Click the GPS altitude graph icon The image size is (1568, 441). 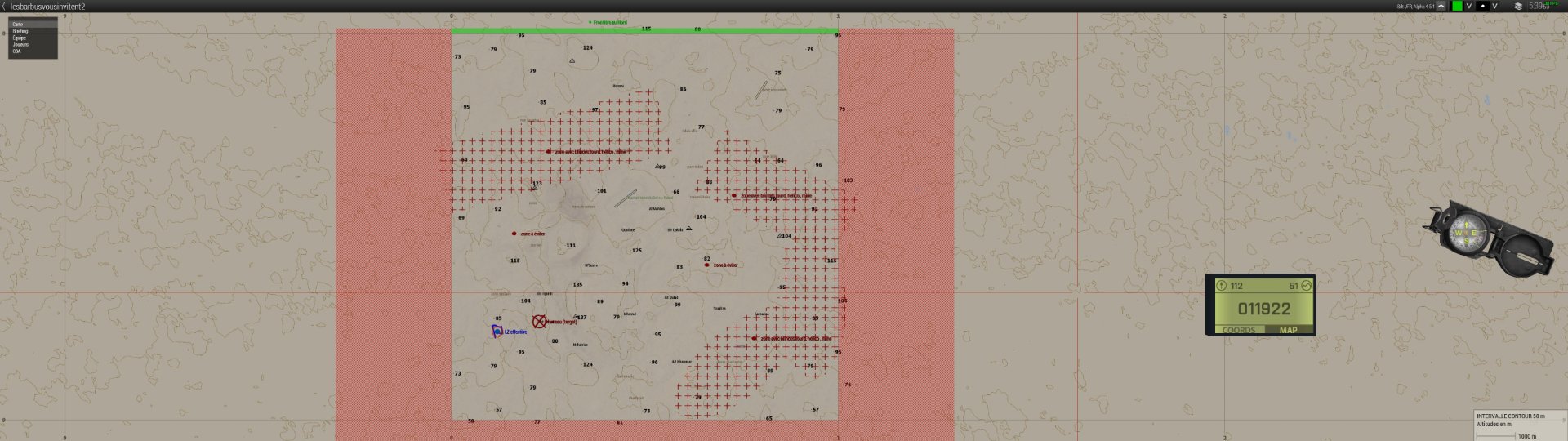click(1305, 286)
